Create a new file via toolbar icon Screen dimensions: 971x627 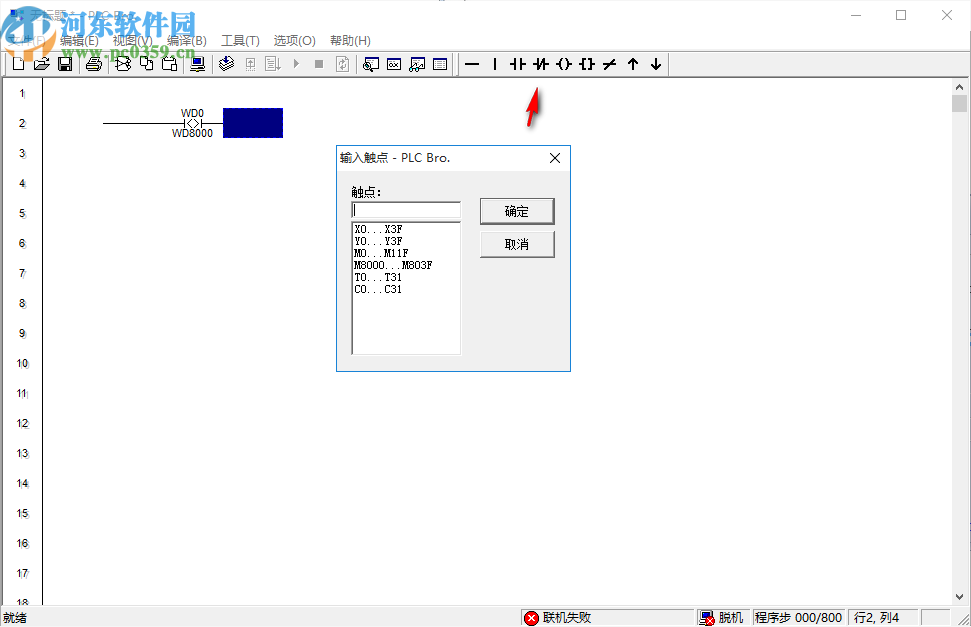pos(19,64)
